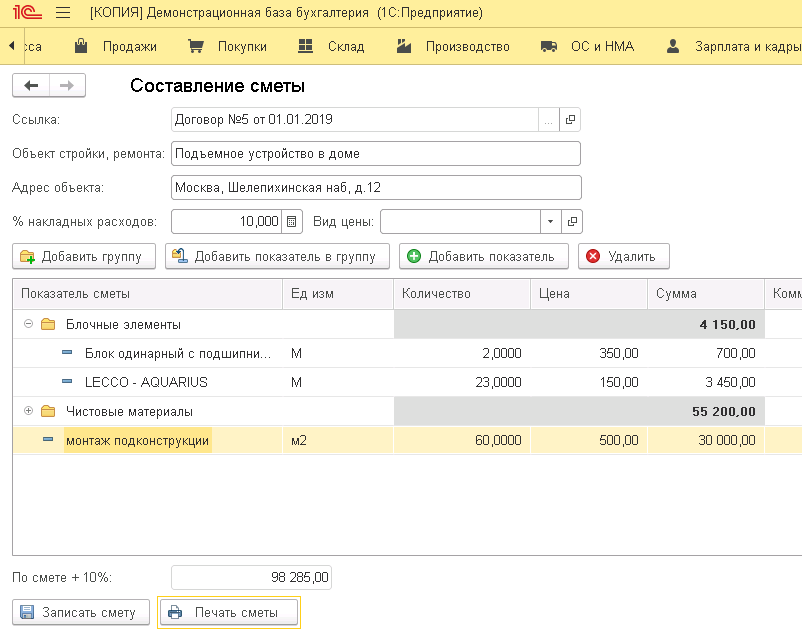
Task: Click the Добавить группу button
Action: (x=84, y=256)
